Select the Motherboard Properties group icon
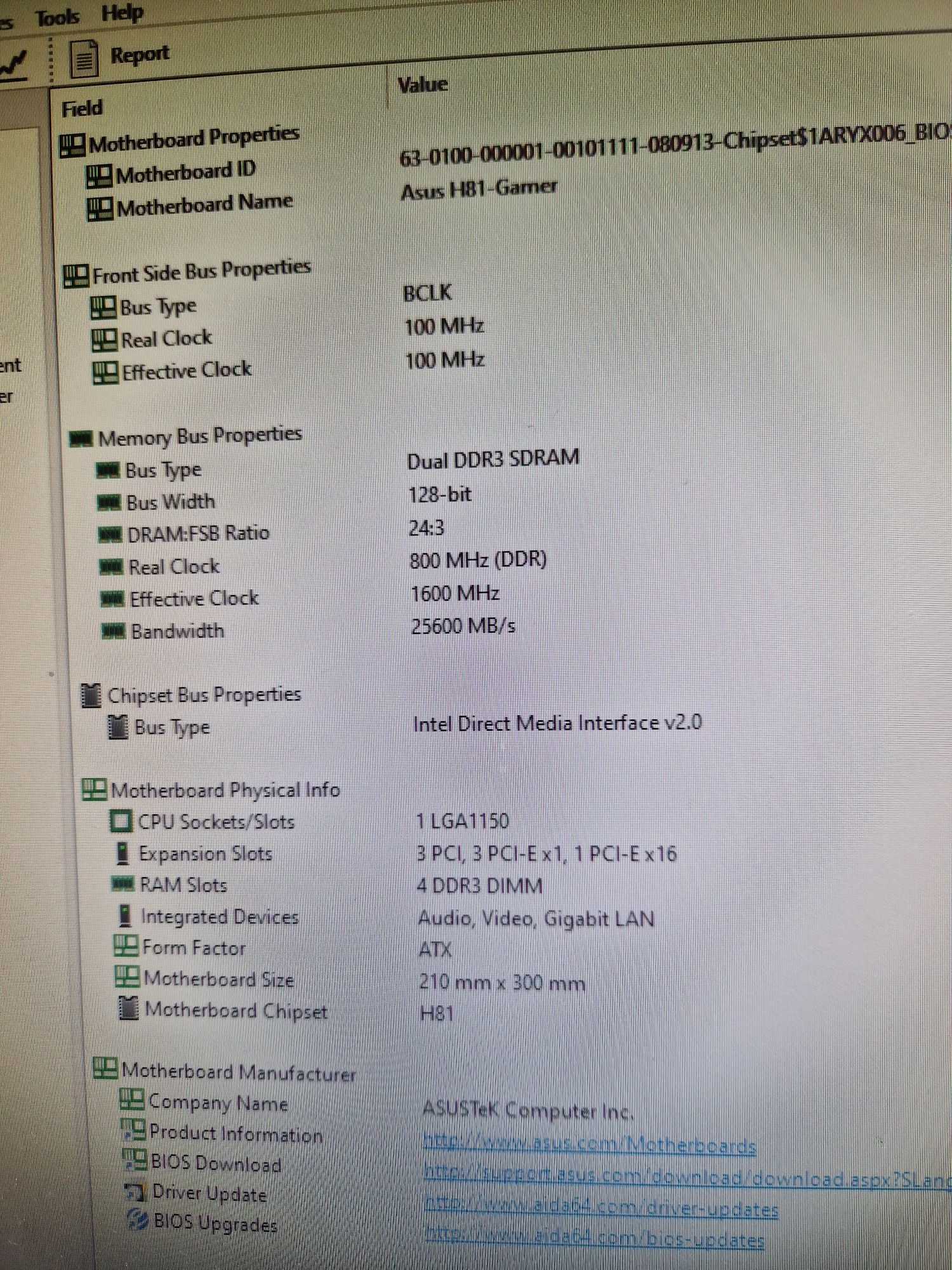 click(72, 146)
